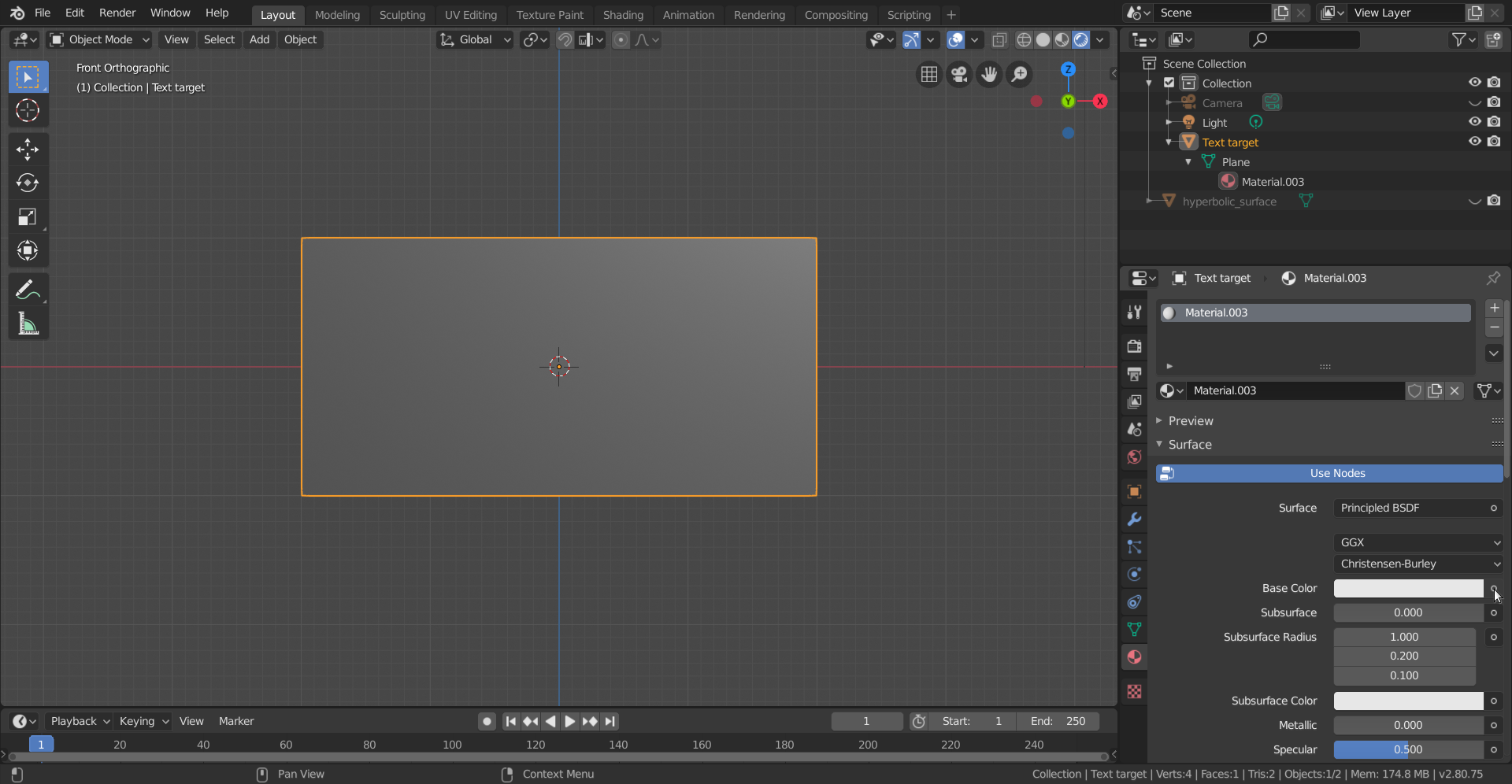Image resolution: width=1512 pixels, height=784 pixels.
Task: Open the Render menu
Action: coord(117,13)
